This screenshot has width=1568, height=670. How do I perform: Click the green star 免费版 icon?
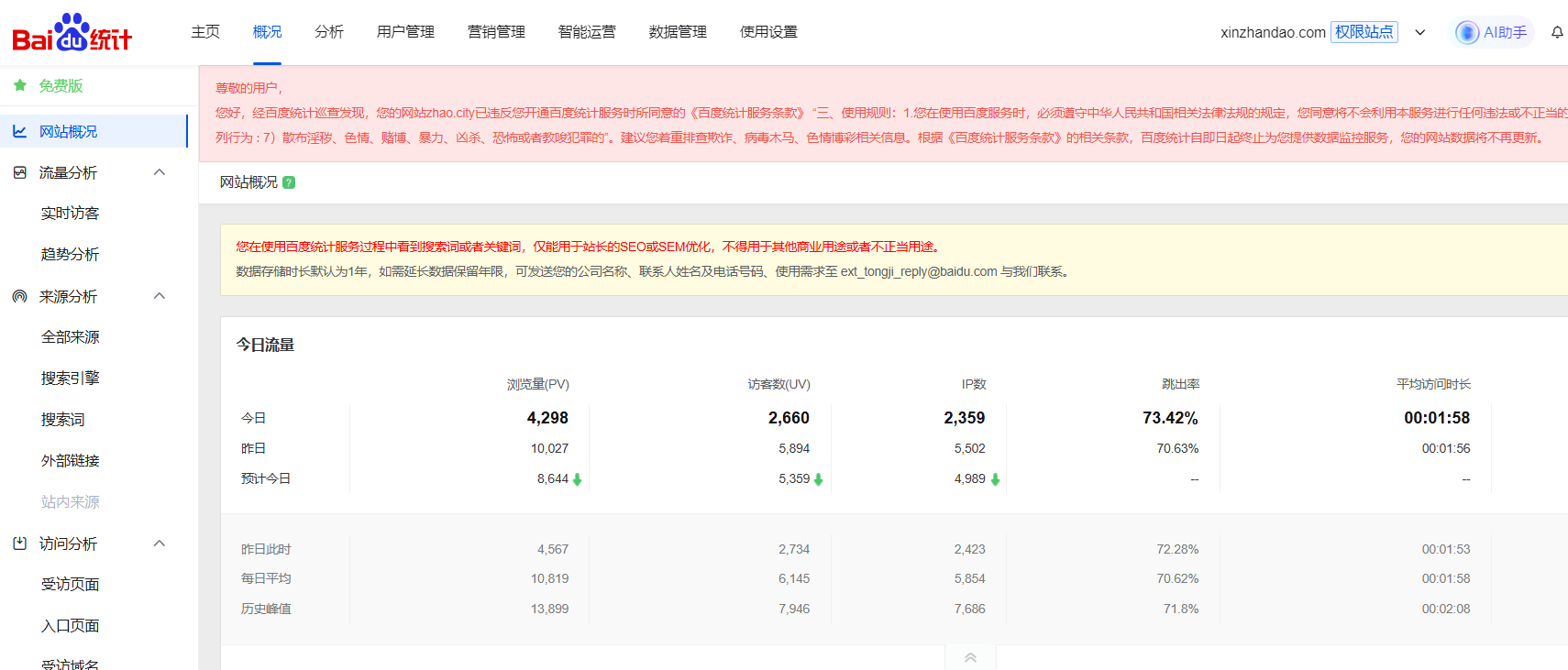pos(20,85)
